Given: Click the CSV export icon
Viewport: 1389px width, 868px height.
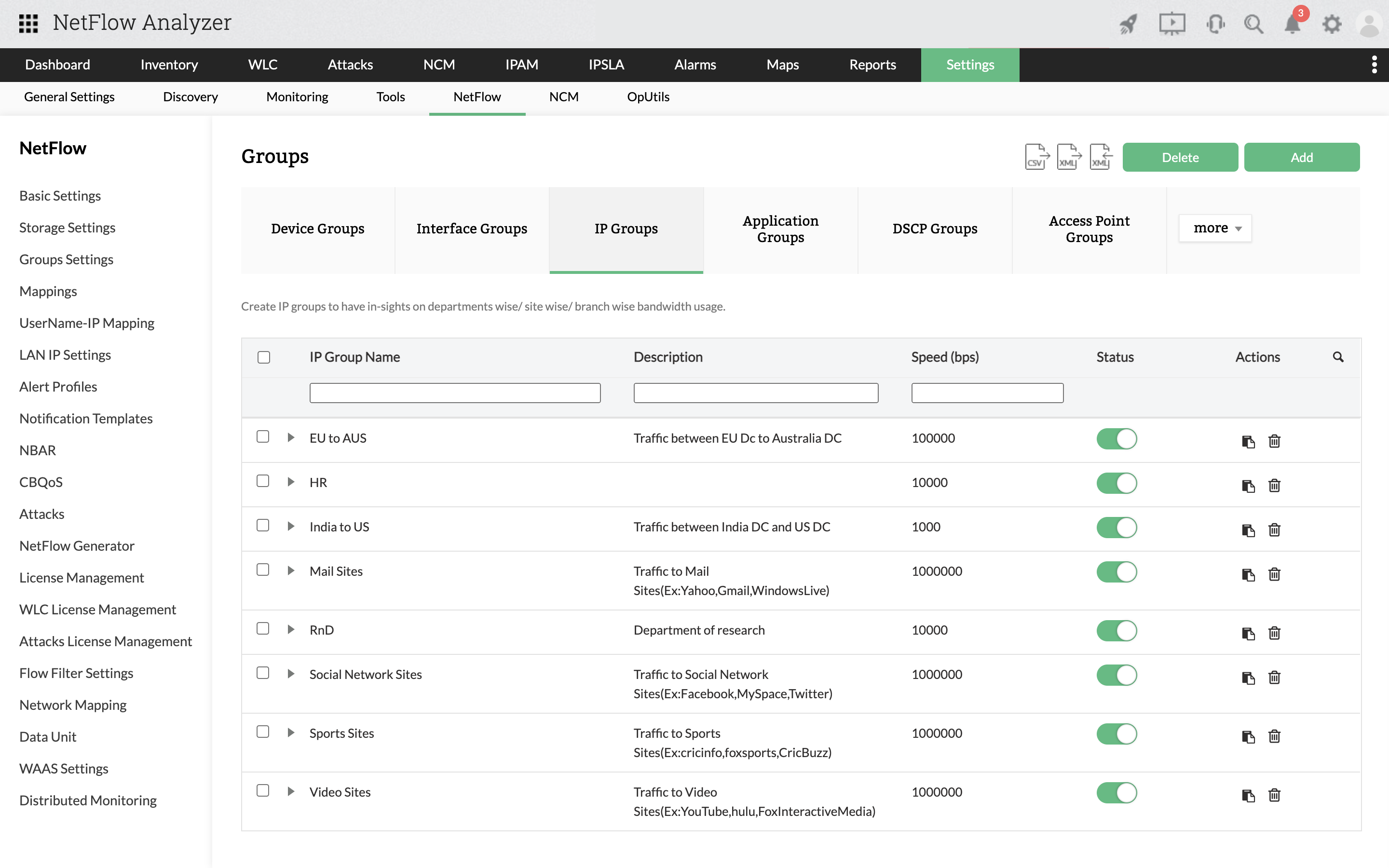Looking at the screenshot, I should point(1036,157).
